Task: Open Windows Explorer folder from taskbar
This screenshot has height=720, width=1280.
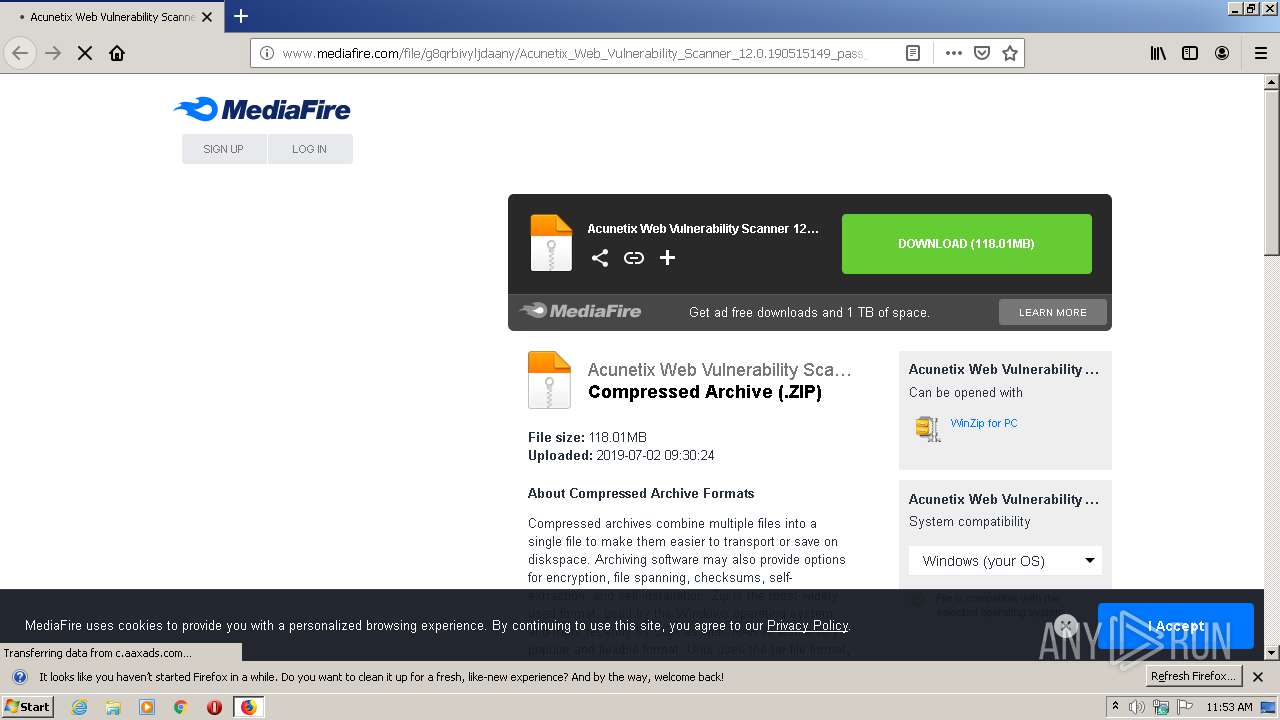Action: pyautogui.click(x=113, y=707)
